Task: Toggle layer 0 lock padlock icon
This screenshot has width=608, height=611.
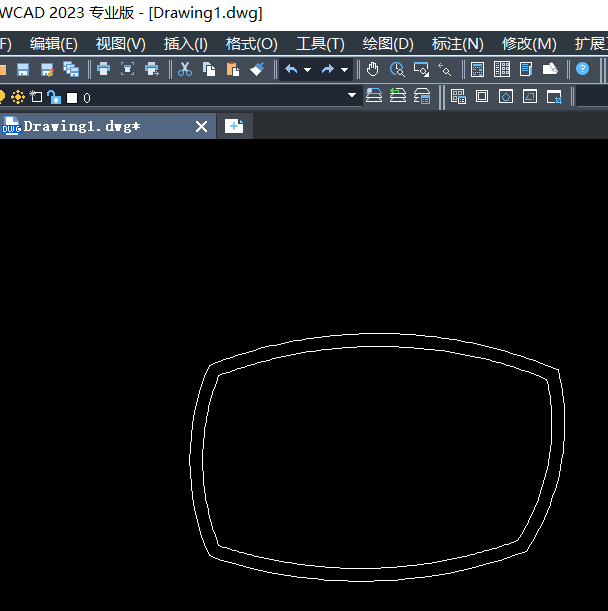Action: pos(54,97)
